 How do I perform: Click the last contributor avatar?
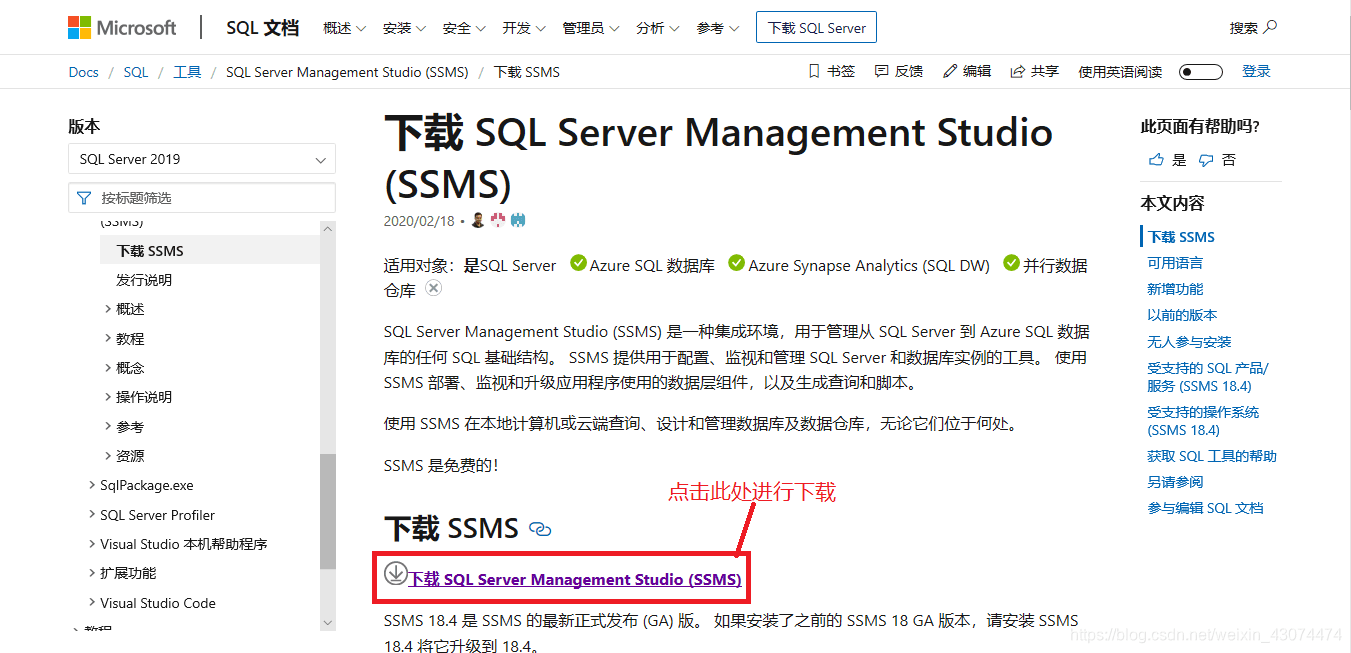[518, 220]
